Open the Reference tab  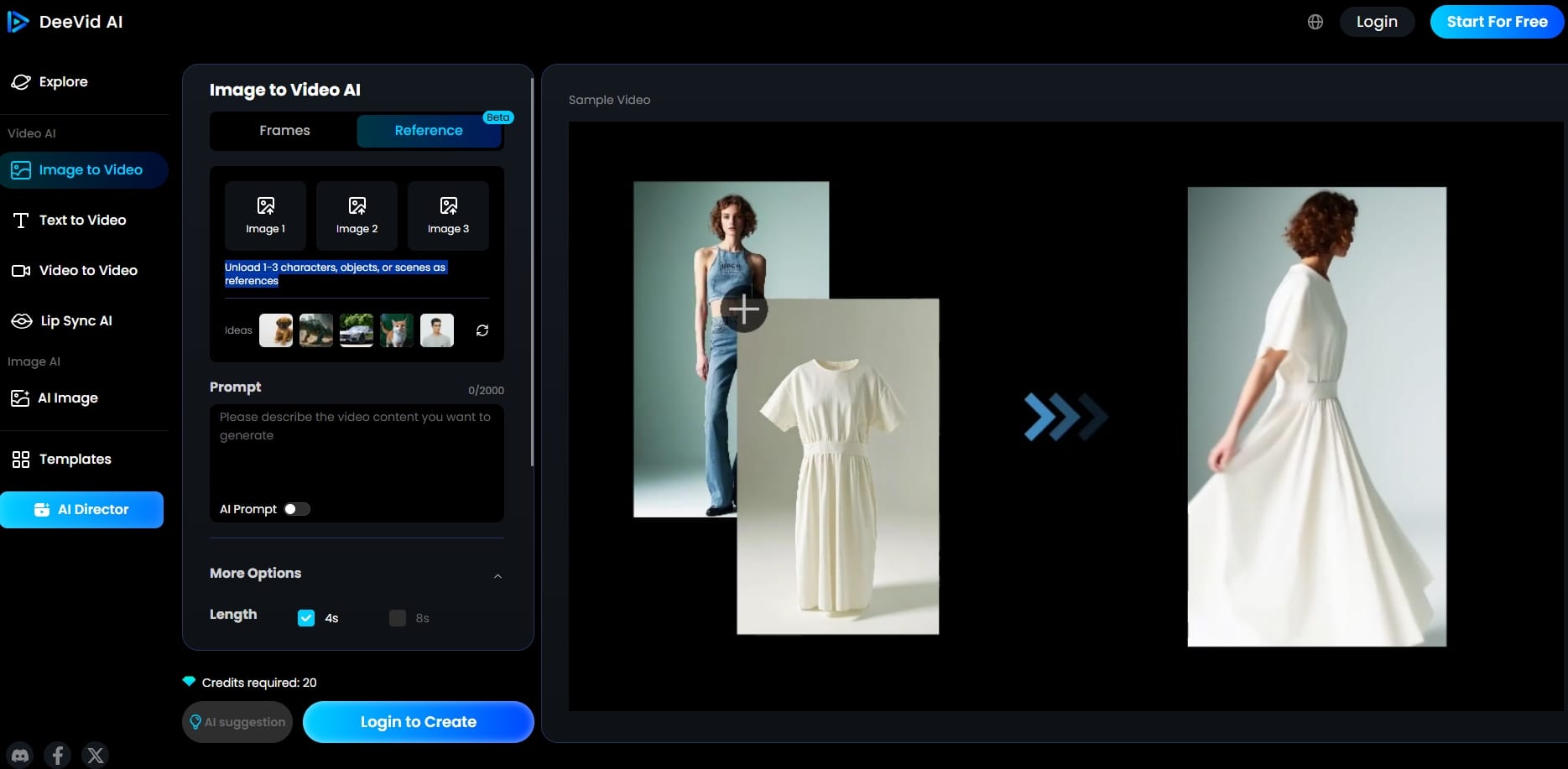tap(429, 130)
